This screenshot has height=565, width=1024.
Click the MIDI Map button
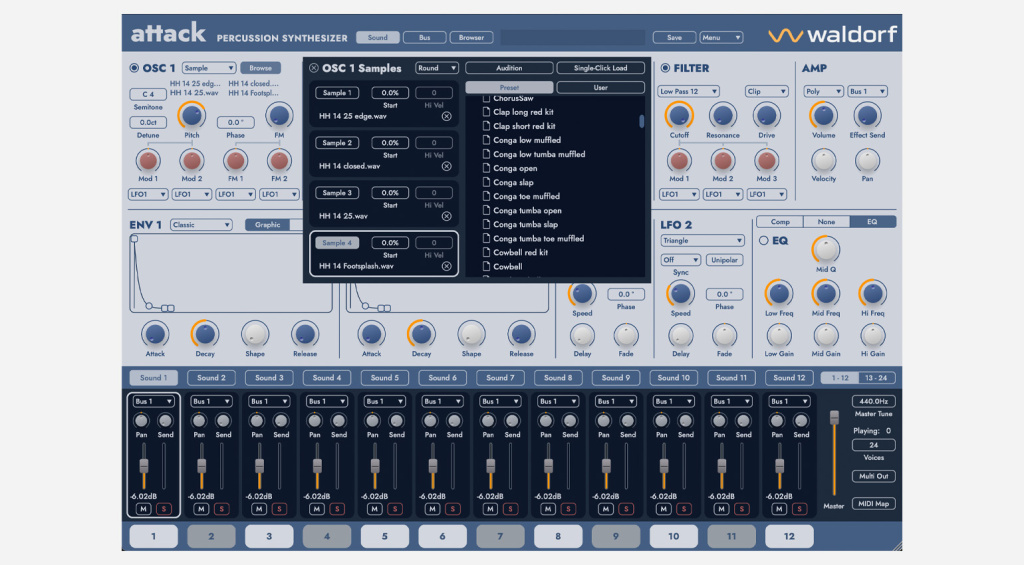[874, 503]
